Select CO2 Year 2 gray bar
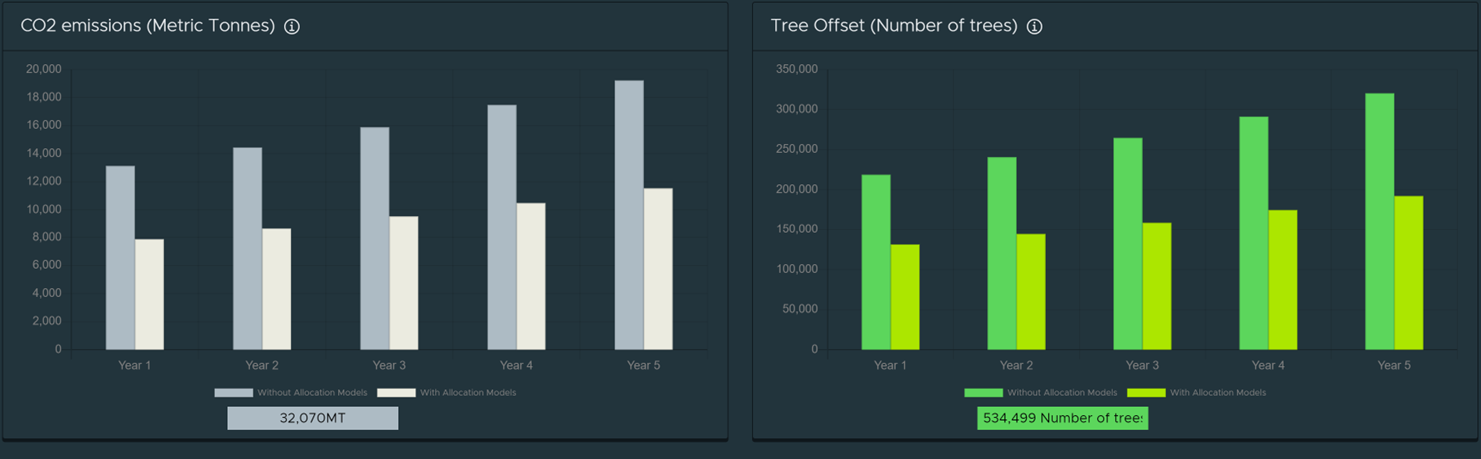Image resolution: width=1481 pixels, height=459 pixels. [247, 249]
